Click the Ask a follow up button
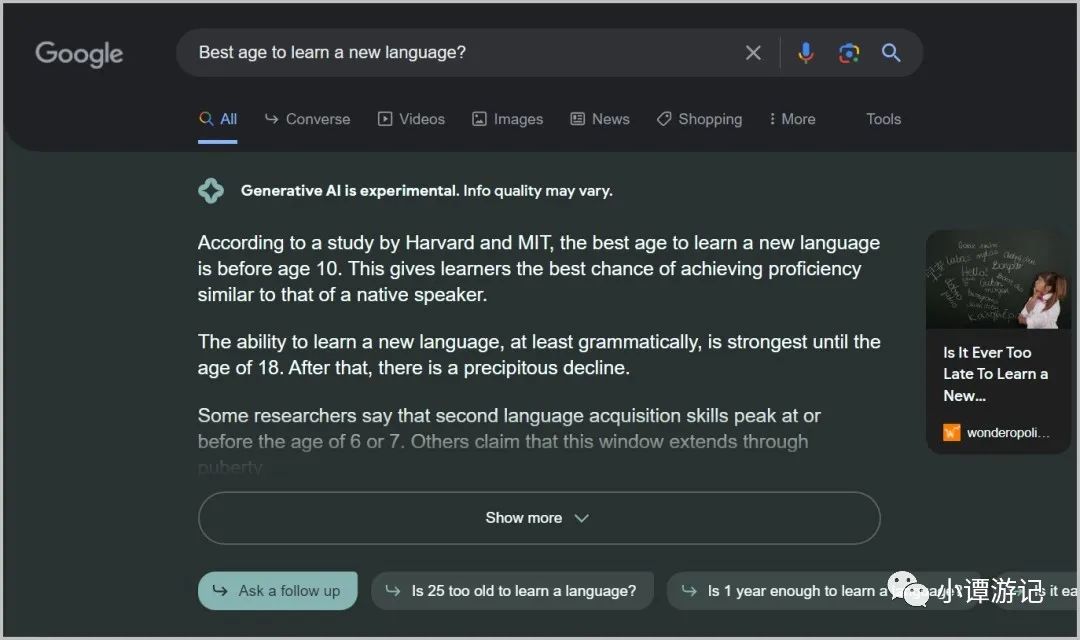 [x=278, y=591]
